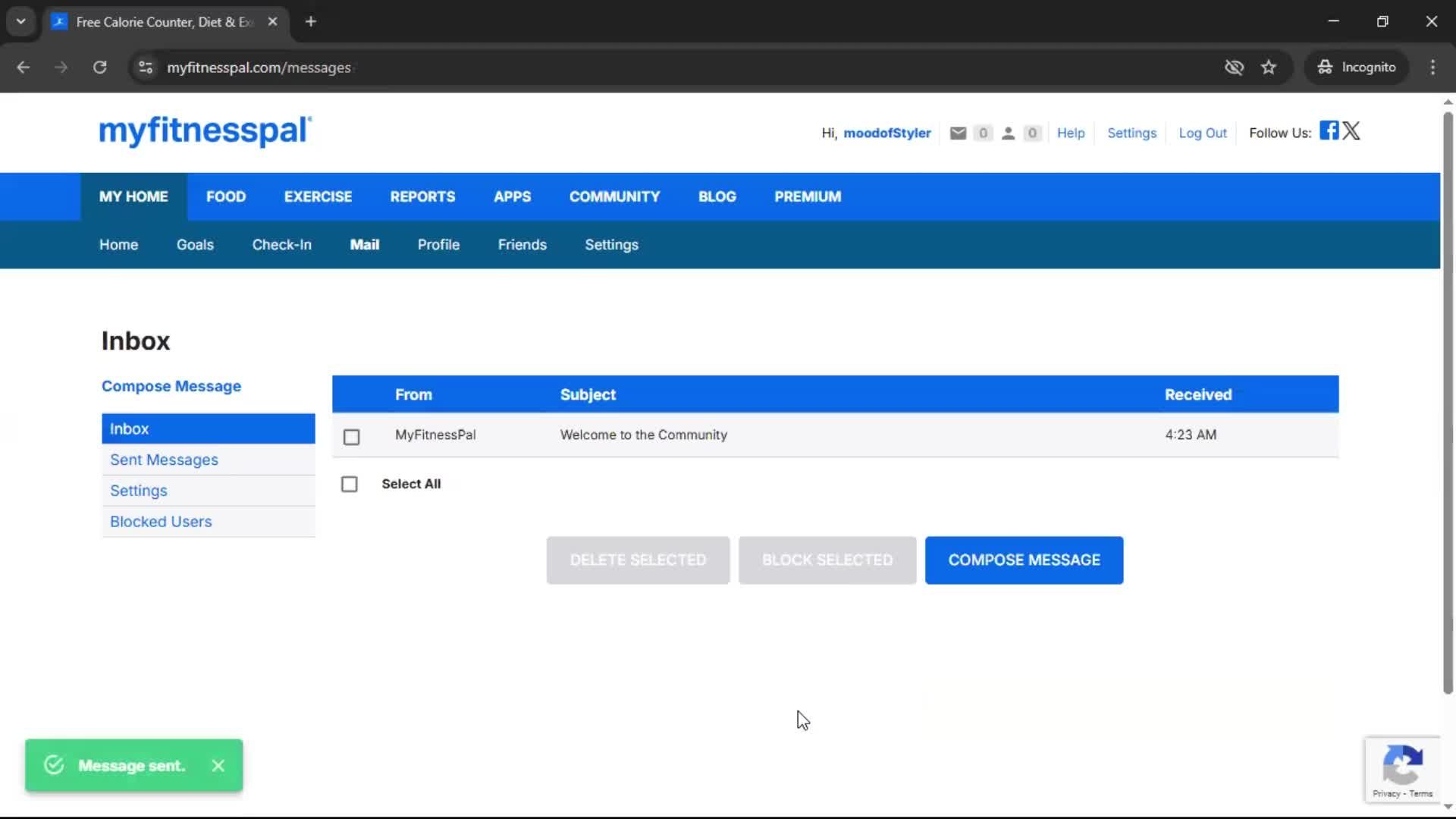This screenshot has width=1456, height=819.
Task: Open Settings in the blue sub-navigation bar
Action: pyautogui.click(x=611, y=245)
